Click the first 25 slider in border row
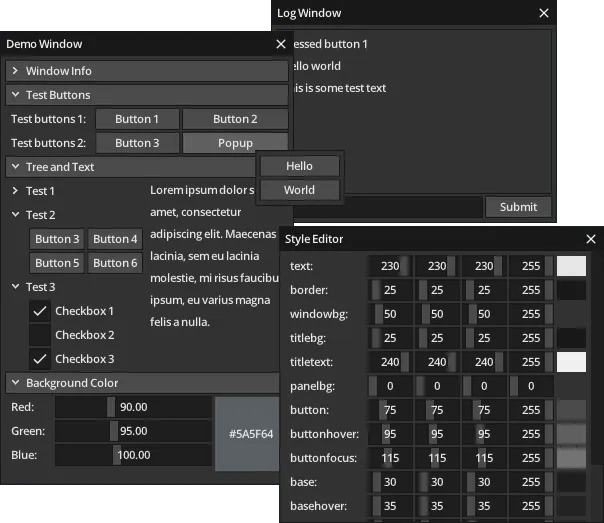Screen dimensions: 604x523 (x=390, y=290)
